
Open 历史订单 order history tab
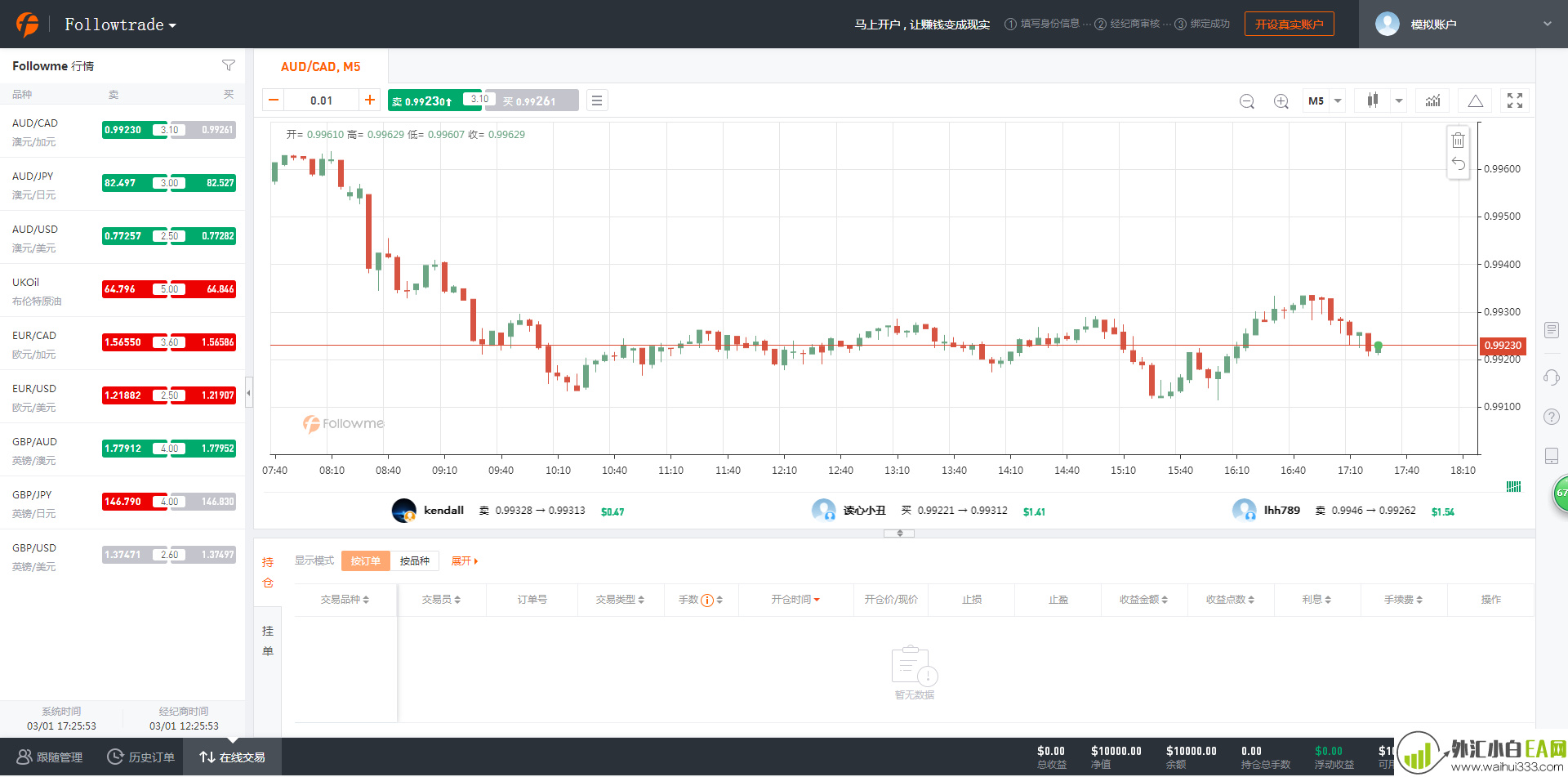(141, 757)
